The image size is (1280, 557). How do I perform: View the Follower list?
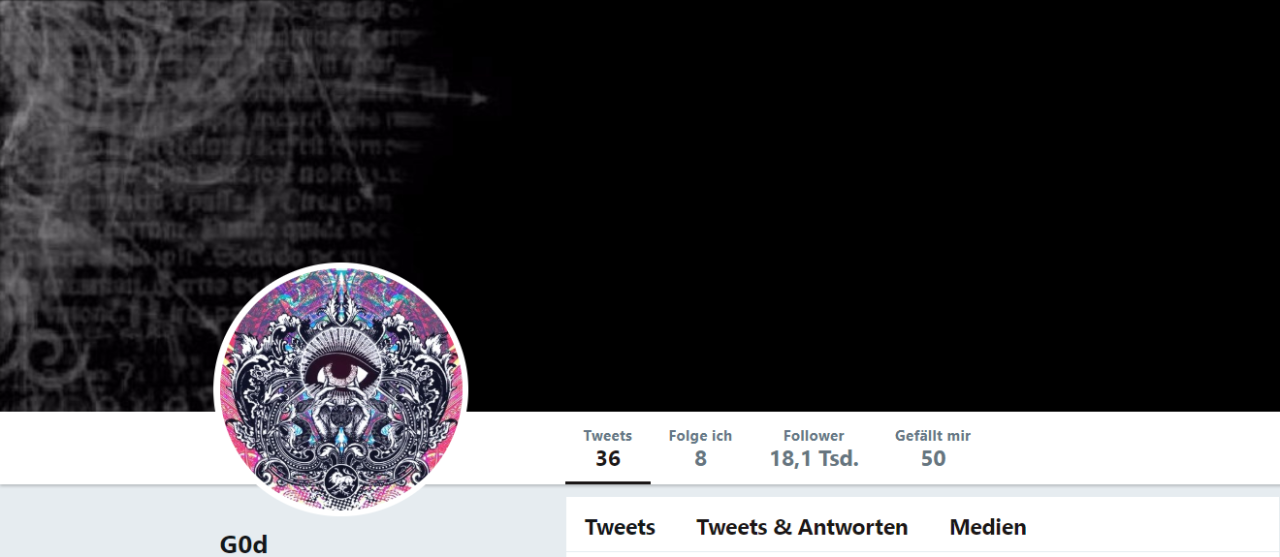coord(814,449)
